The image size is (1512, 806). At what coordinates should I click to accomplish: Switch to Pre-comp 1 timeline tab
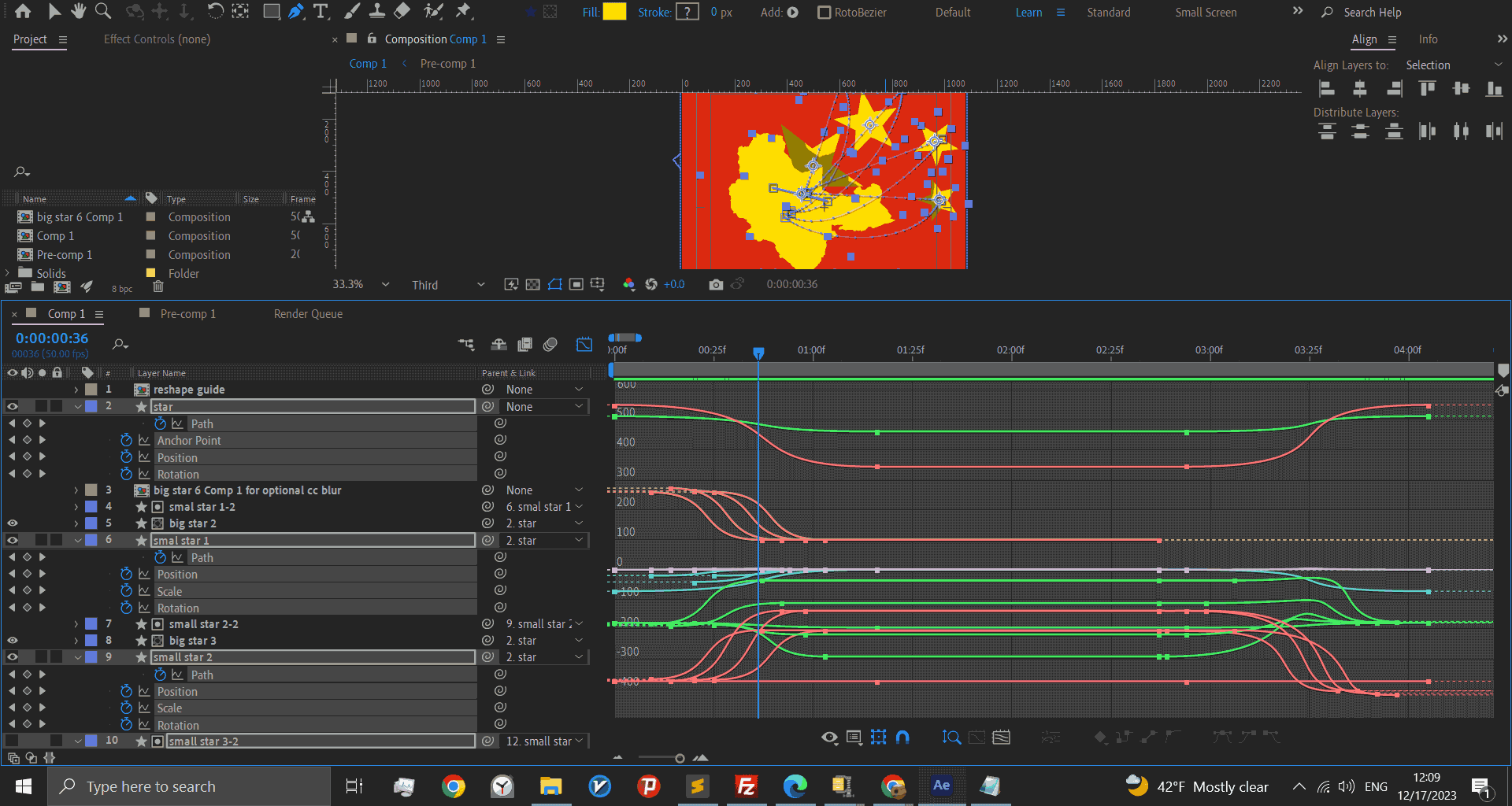point(187,314)
